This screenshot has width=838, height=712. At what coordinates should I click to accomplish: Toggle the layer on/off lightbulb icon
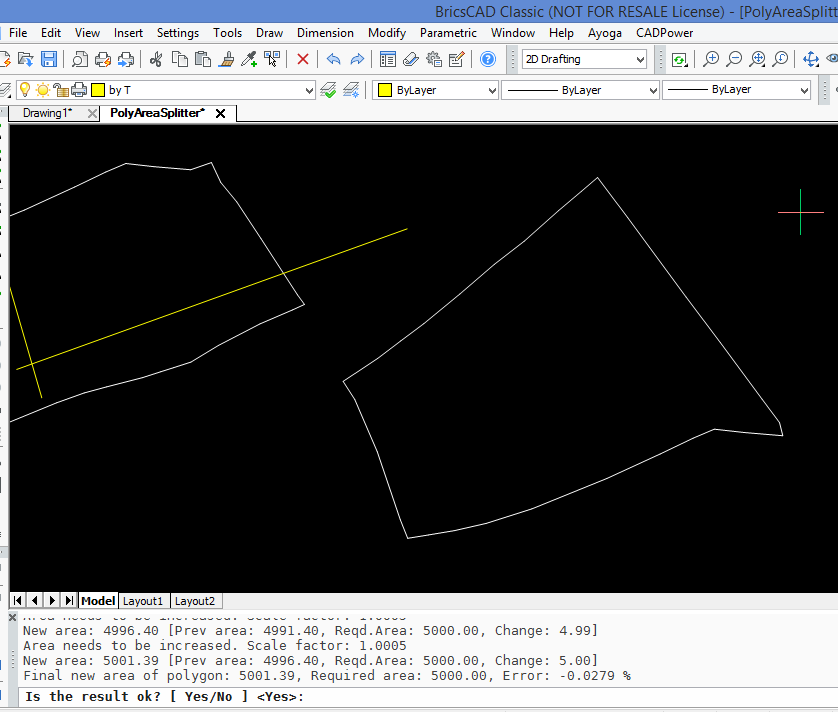25,90
